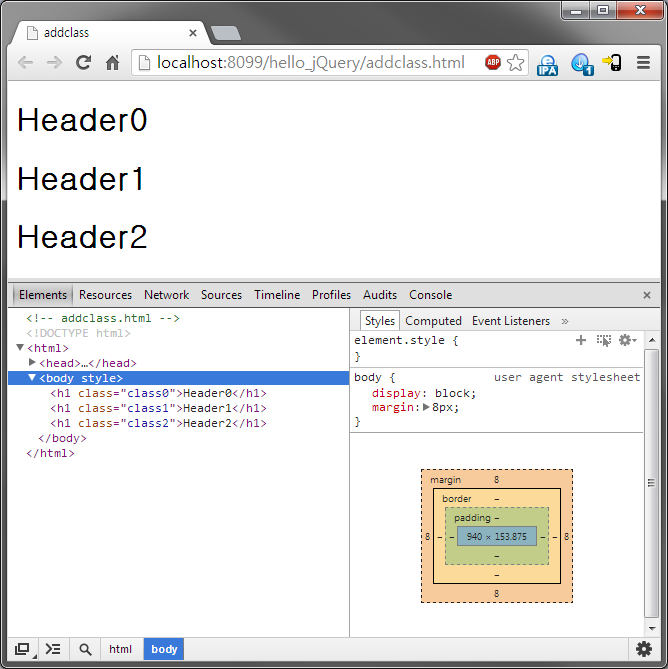
Task: Open the Chrome hamburger menu
Action: coord(643,63)
